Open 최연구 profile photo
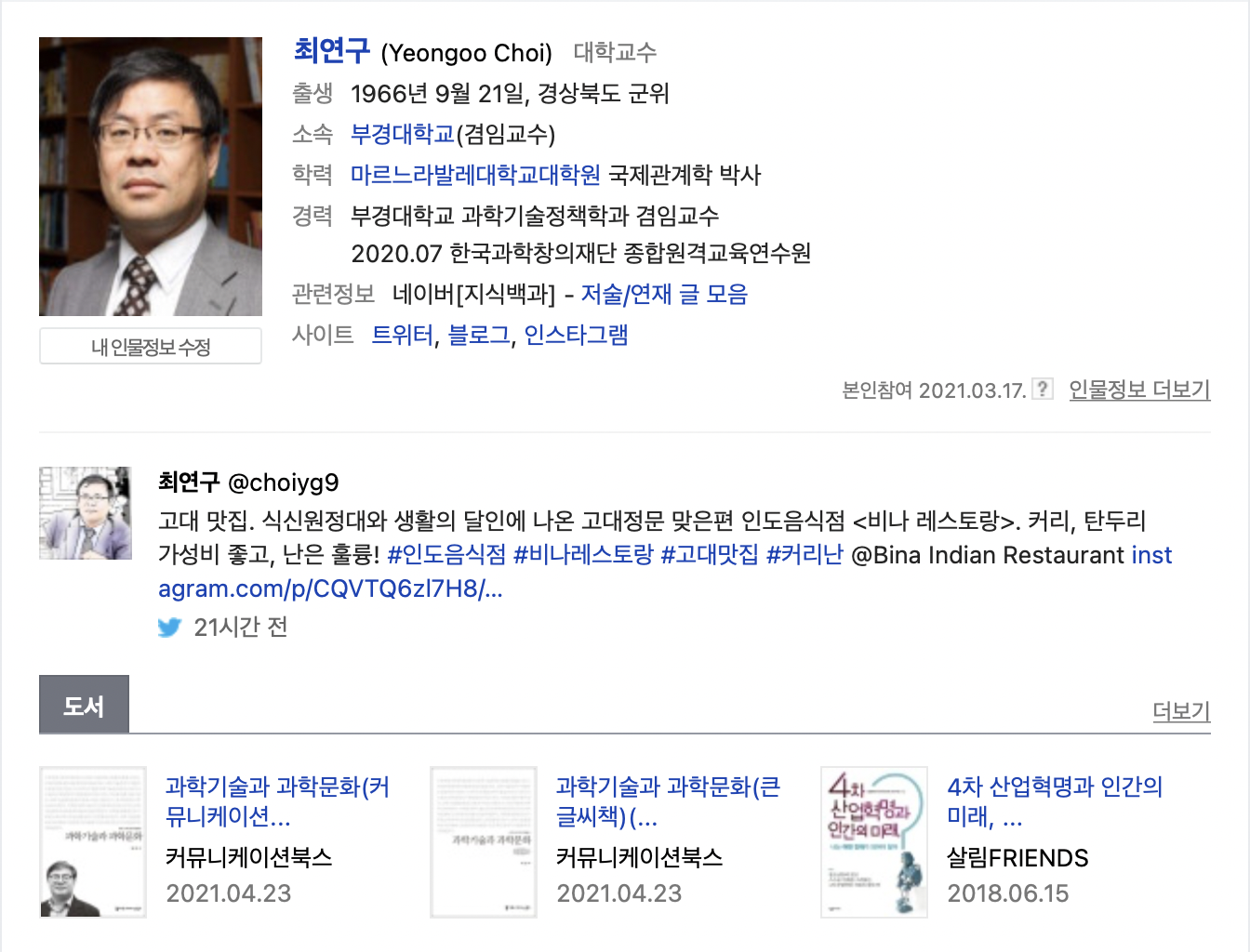1250x952 pixels. (151, 177)
